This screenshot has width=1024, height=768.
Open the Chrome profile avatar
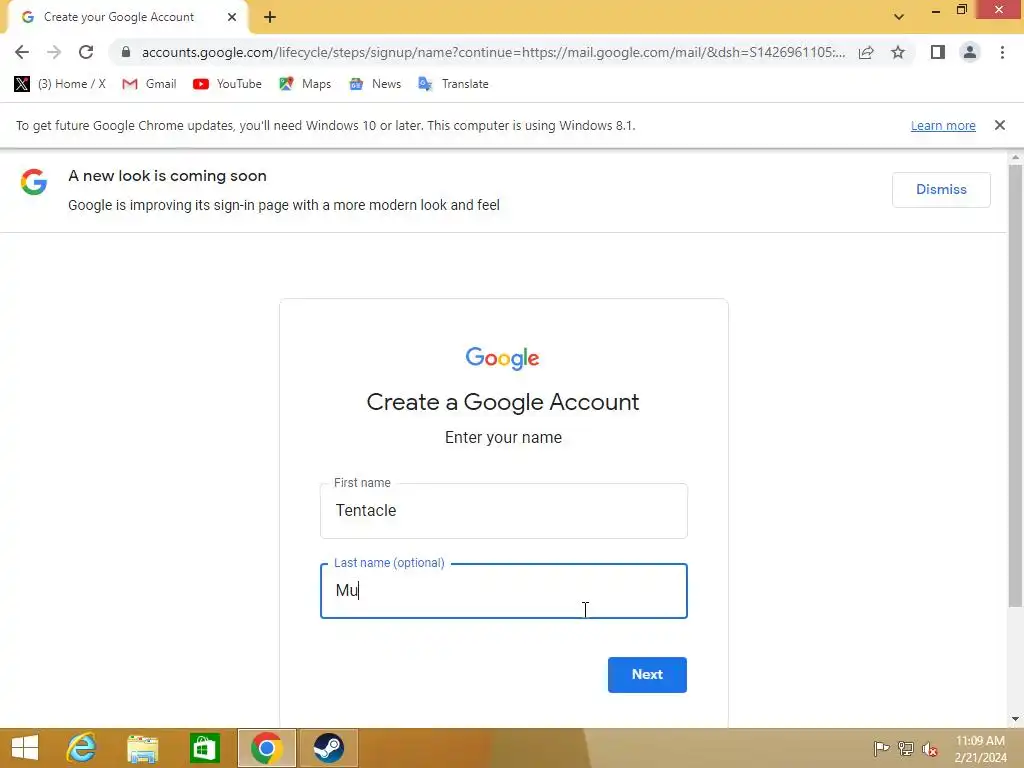click(x=970, y=52)
